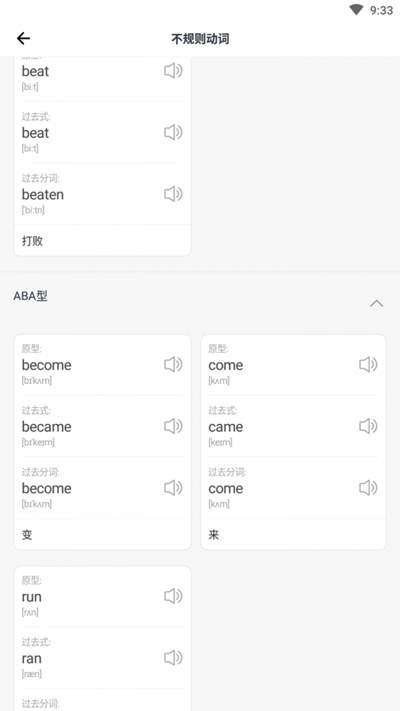Play audio for past participle come
The height and width of the screenshot is (711, 400).
click(x=368, y=488)
